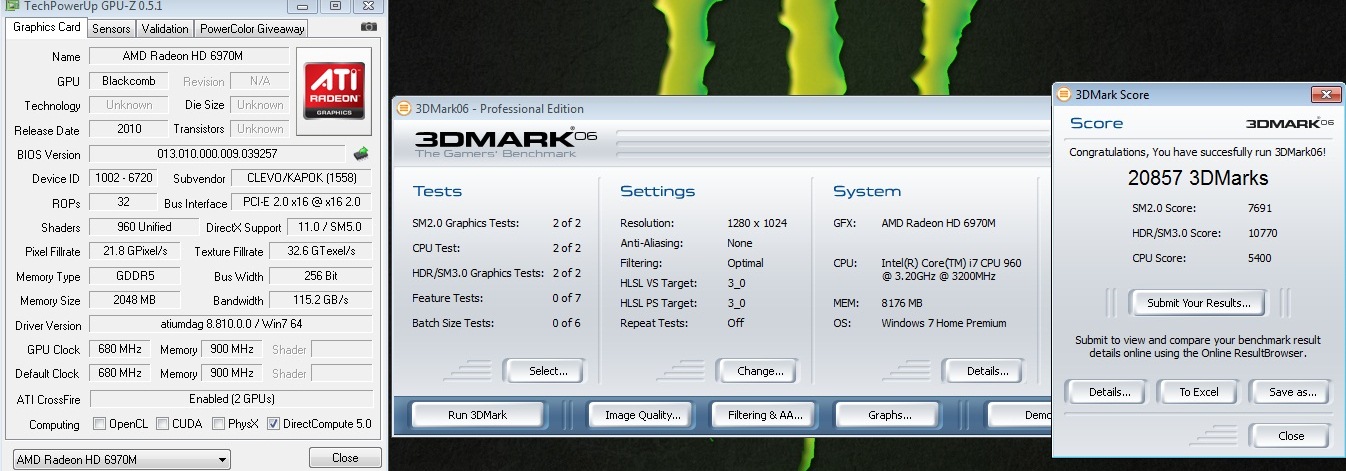
Task: Click the BIOS save chip icon
Action: point(361,153)
